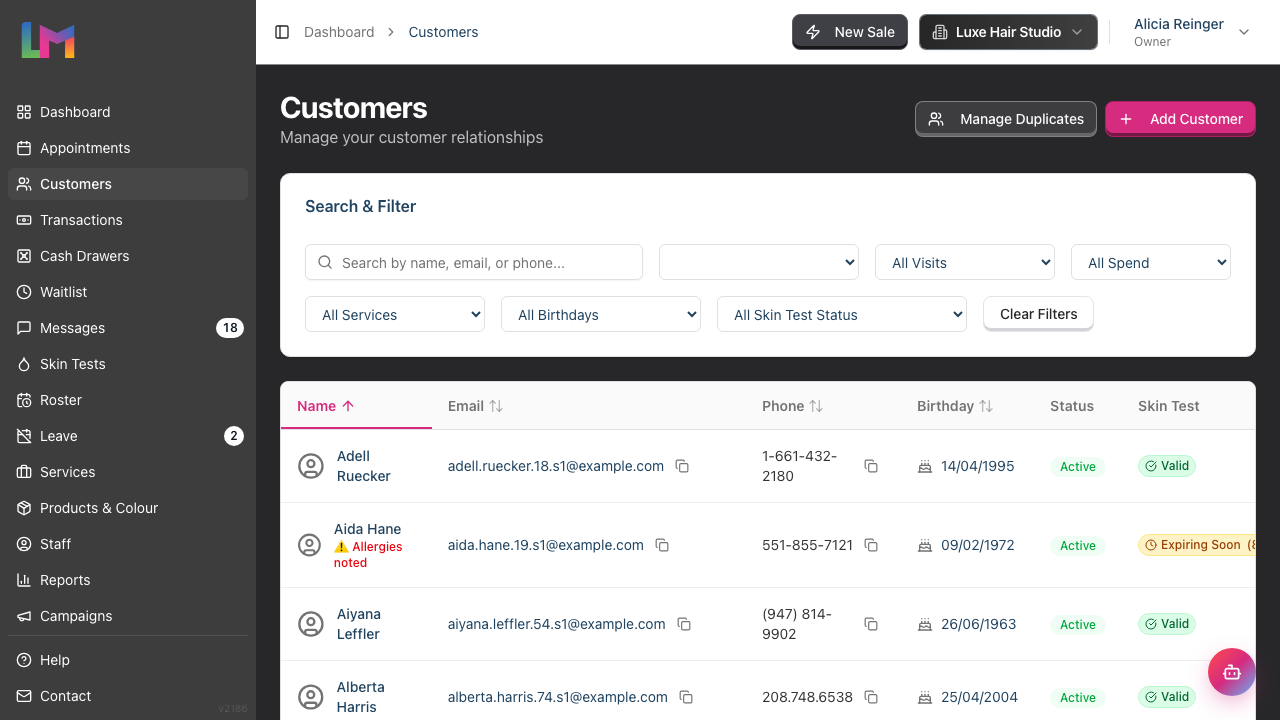Open Transactions in sidebar
Image resolution: width=1280 pixels, height=720 pixels.
(128, 220)
